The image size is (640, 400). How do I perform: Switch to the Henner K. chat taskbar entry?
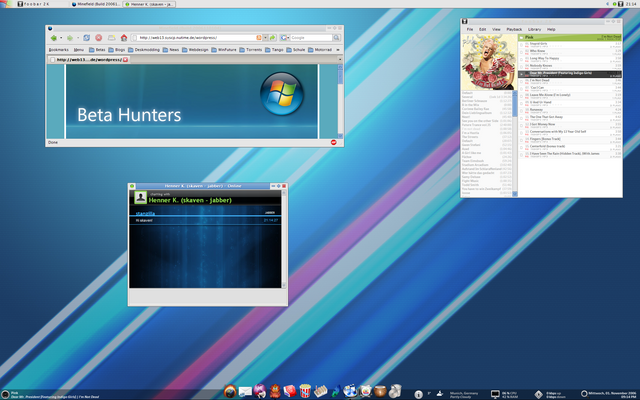coord(149,4)
